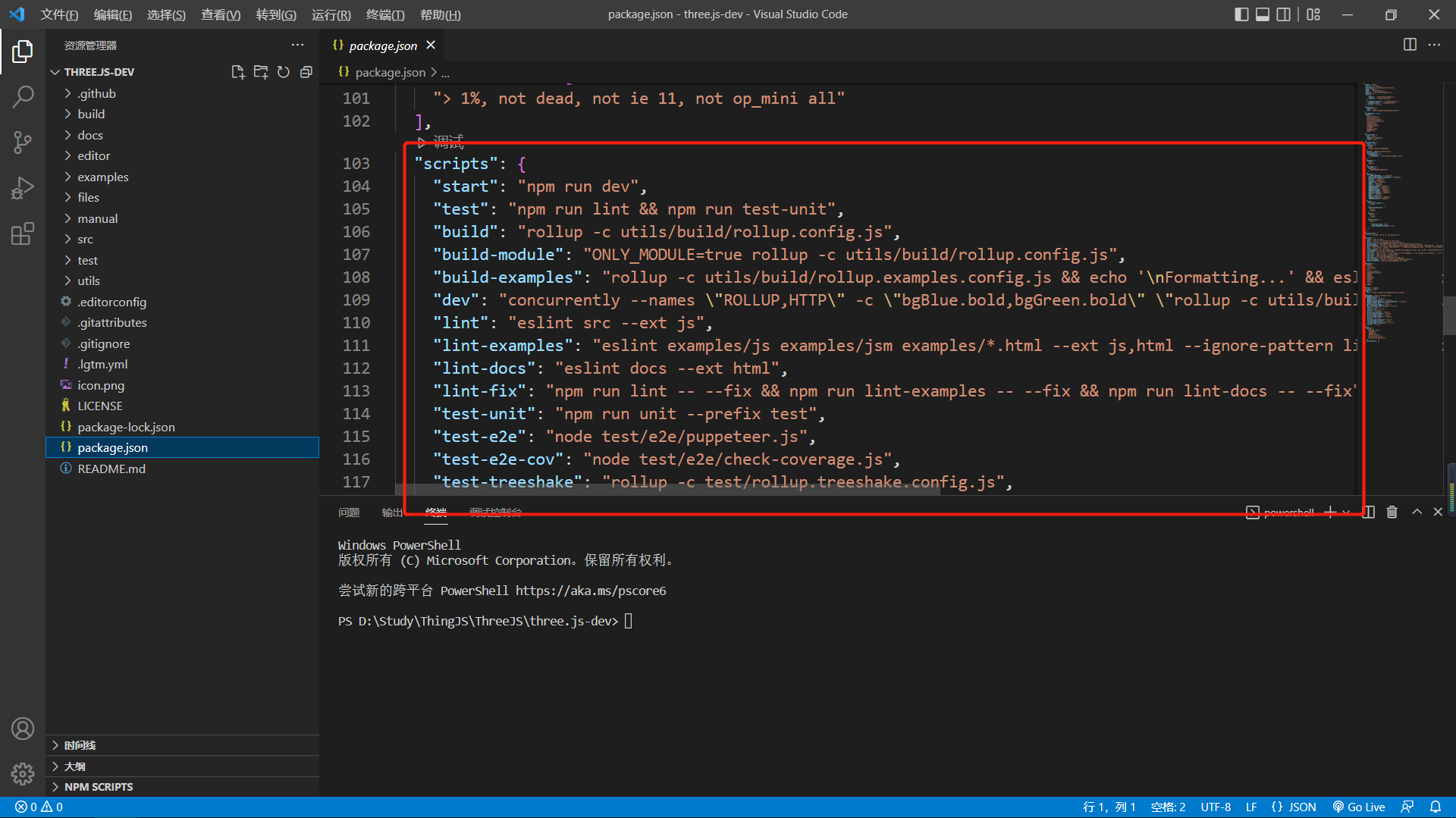Expand the build folder
This screenshot has height=818, width=1456.
tap(182, 114)
